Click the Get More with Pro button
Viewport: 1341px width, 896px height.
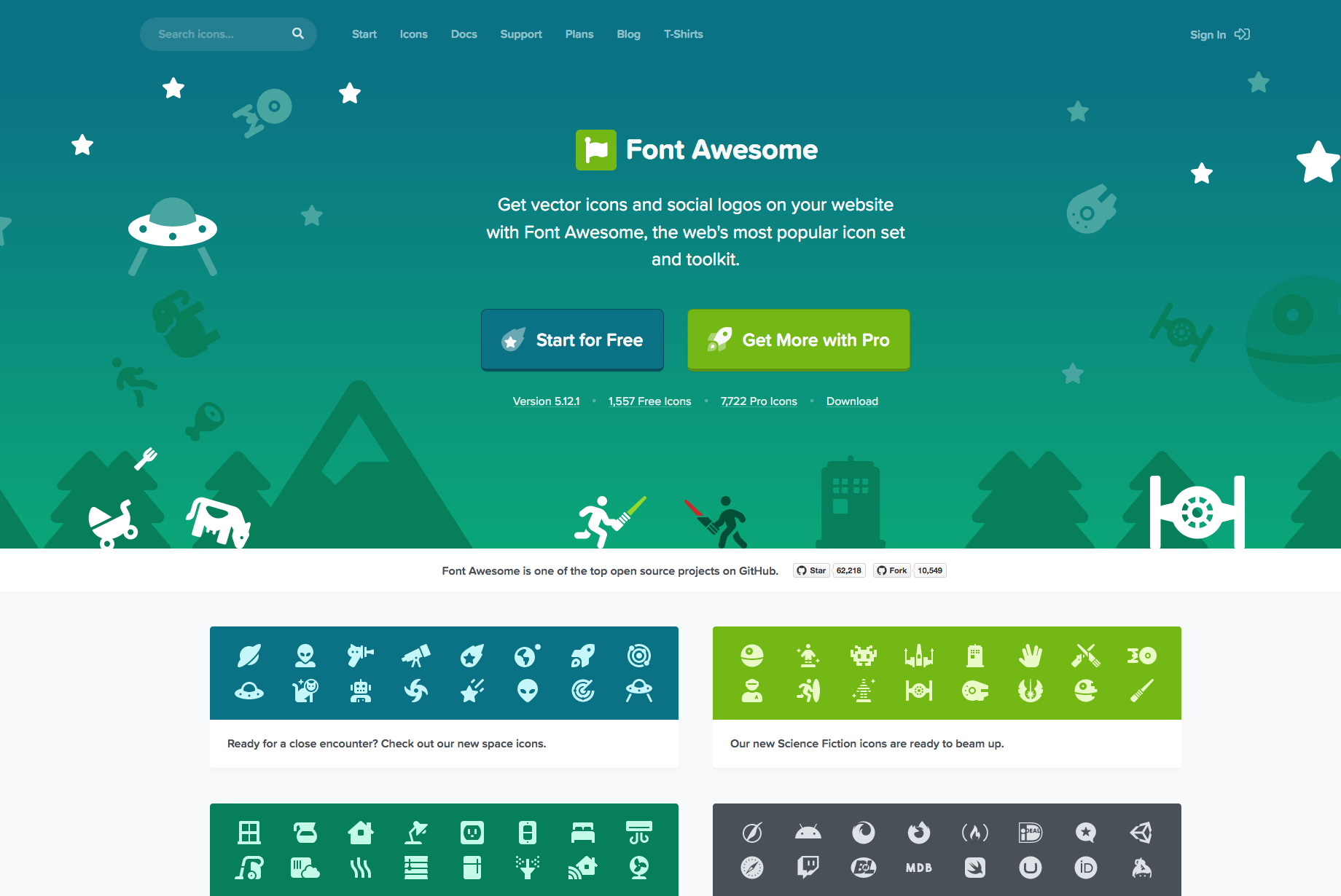799,340
